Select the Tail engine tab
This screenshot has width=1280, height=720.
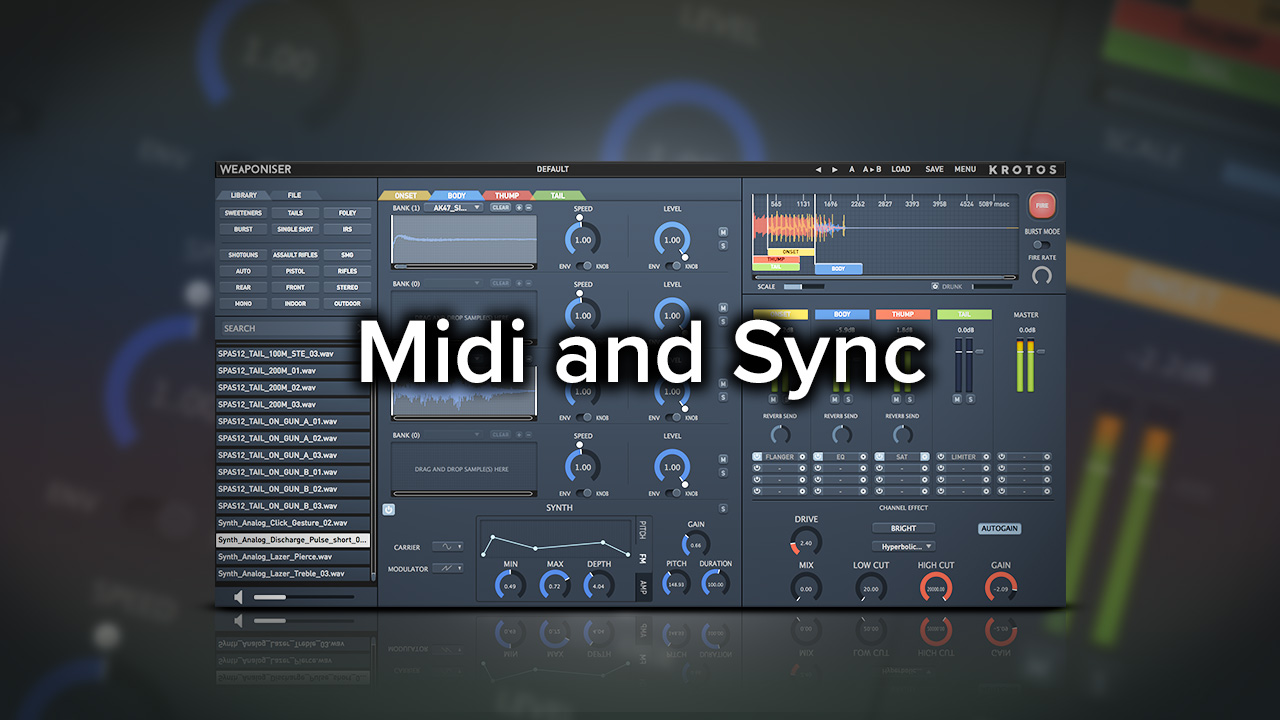tap(557, 195)
